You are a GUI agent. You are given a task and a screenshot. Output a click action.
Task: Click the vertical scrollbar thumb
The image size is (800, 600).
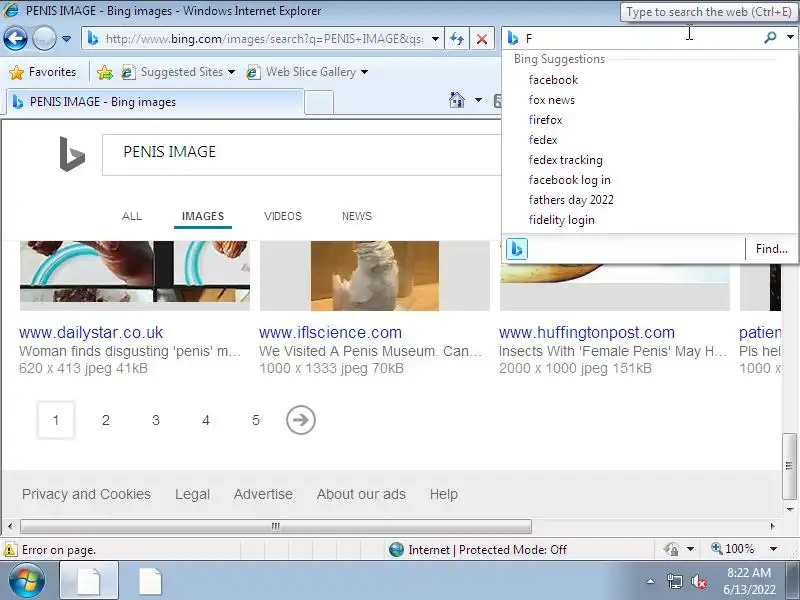pyautogui.click(x=789, y=466)
